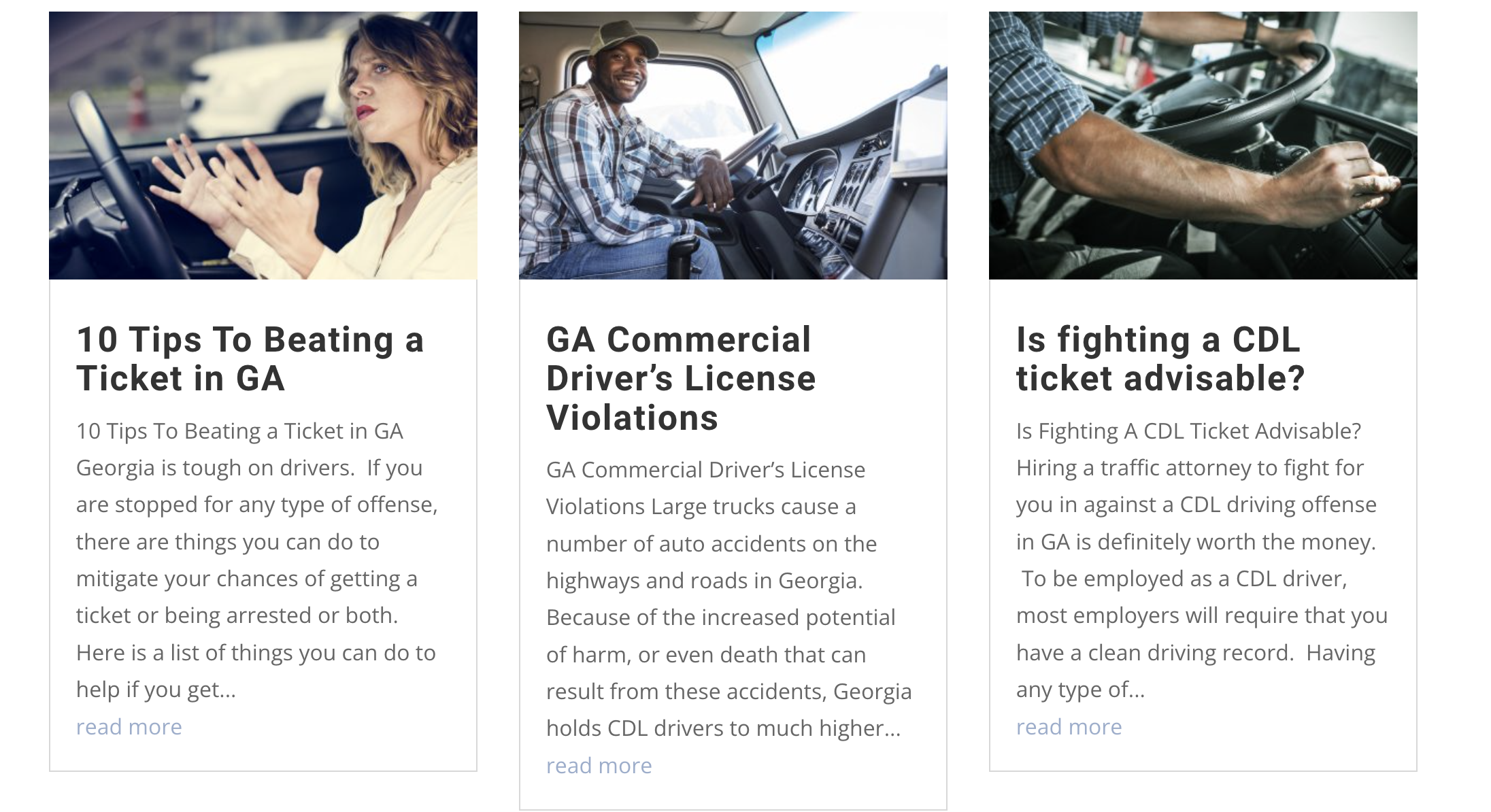Click the "help if you get..." excerpt ending
This screenshot has width=1491, height=812.
coord(156,690)
